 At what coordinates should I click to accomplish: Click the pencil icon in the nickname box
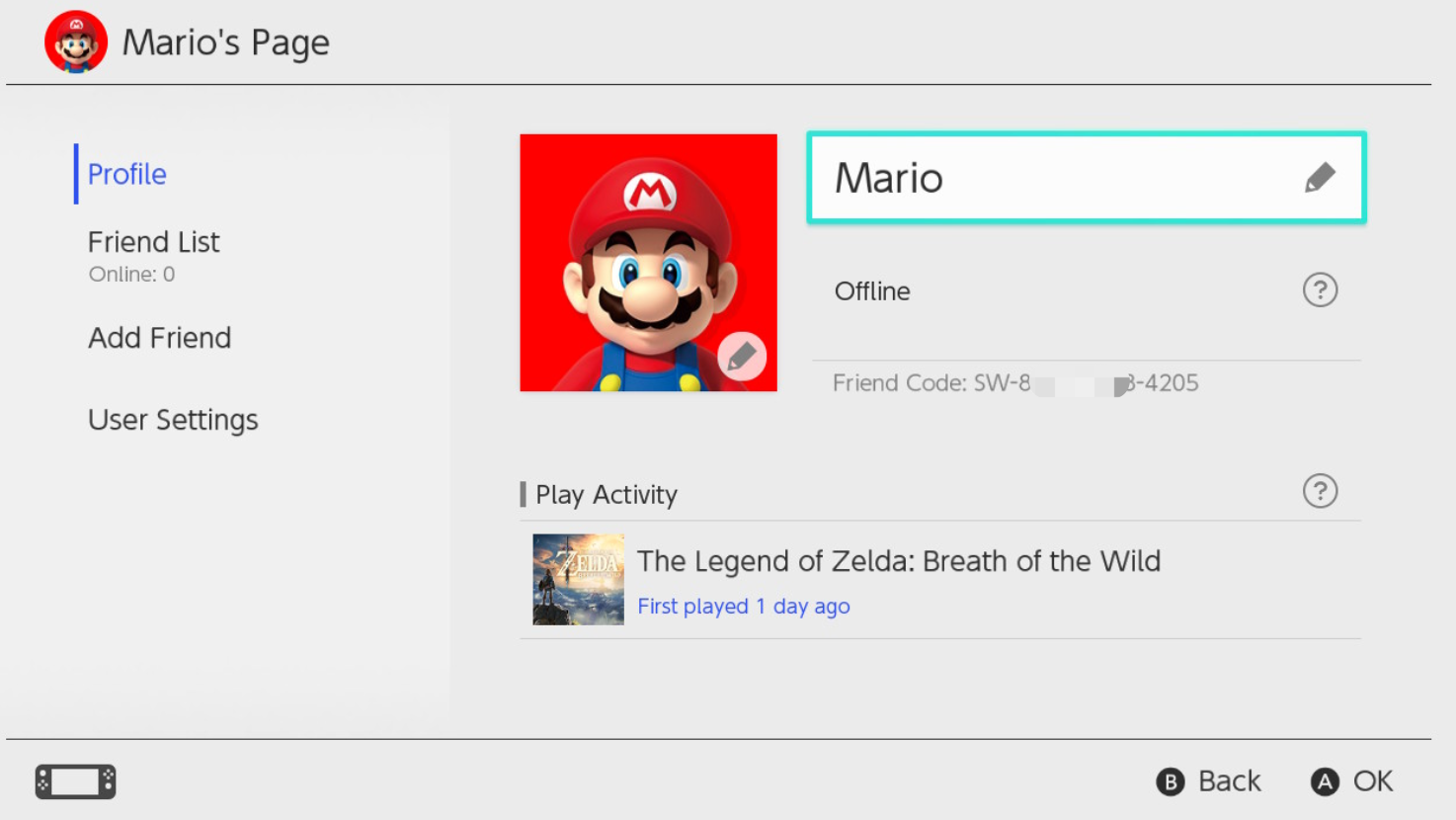[1320, 178]
